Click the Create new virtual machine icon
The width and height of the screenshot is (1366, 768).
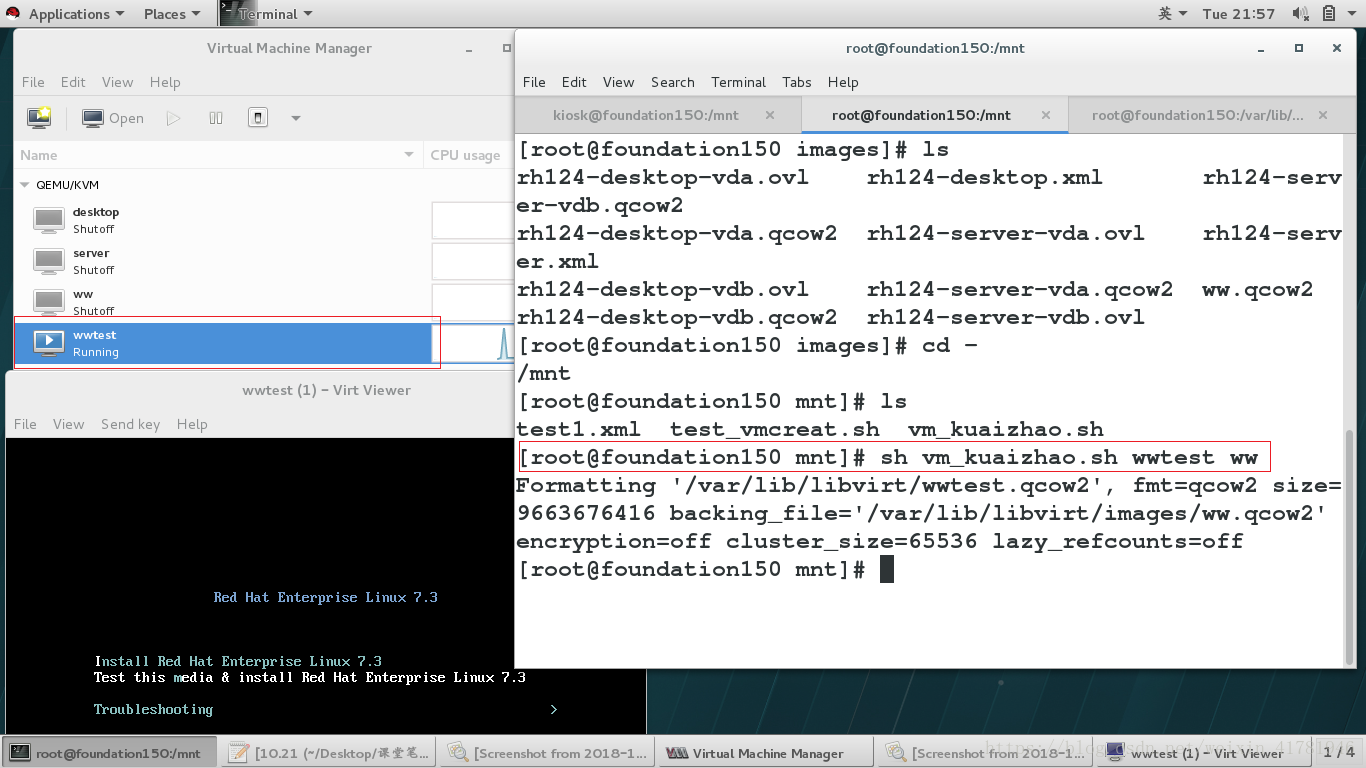(39, 118)
